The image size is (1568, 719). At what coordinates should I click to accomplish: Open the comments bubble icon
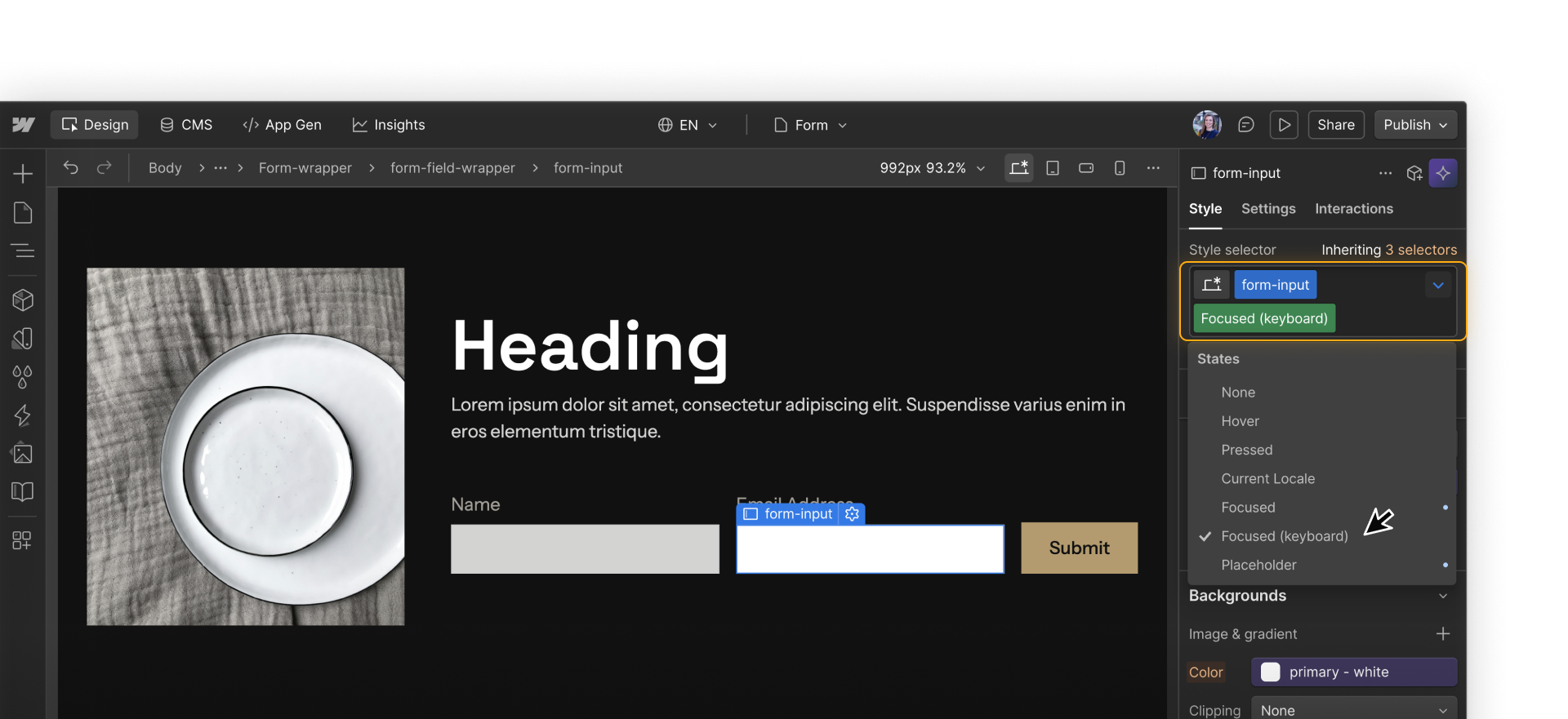coord(1246,125)
